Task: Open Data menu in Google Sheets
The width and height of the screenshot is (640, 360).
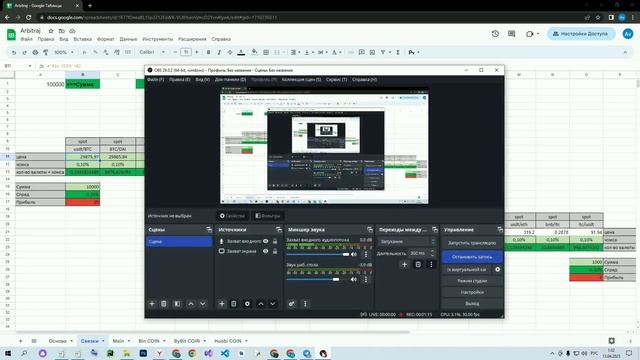Action: (x=128, y=39)
